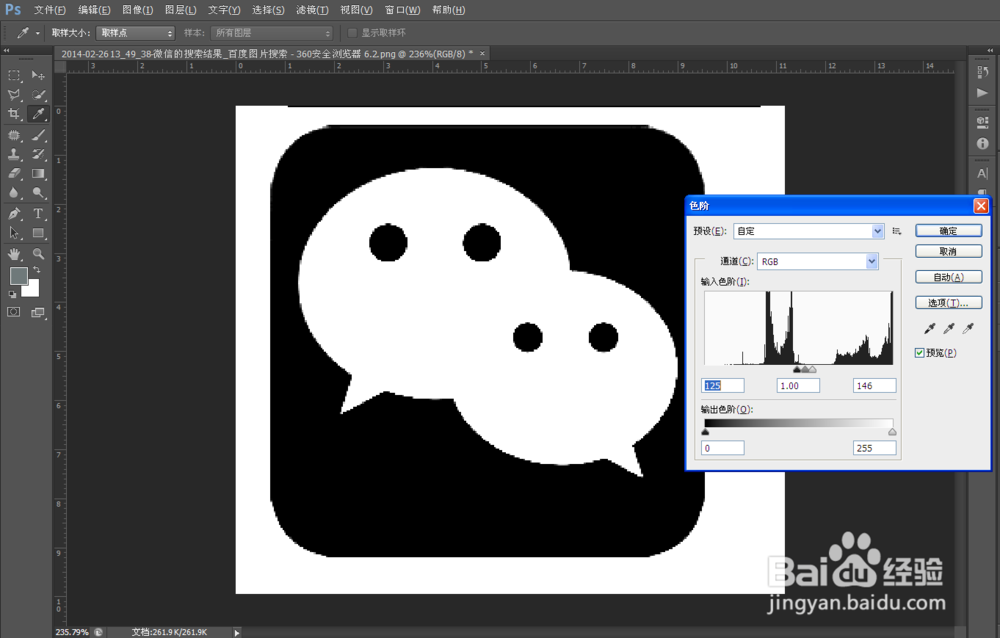Open the Levels preset options menu icon
This screenshot has height=638, width=1000.
pyautogui.click(x=897, y=231)
